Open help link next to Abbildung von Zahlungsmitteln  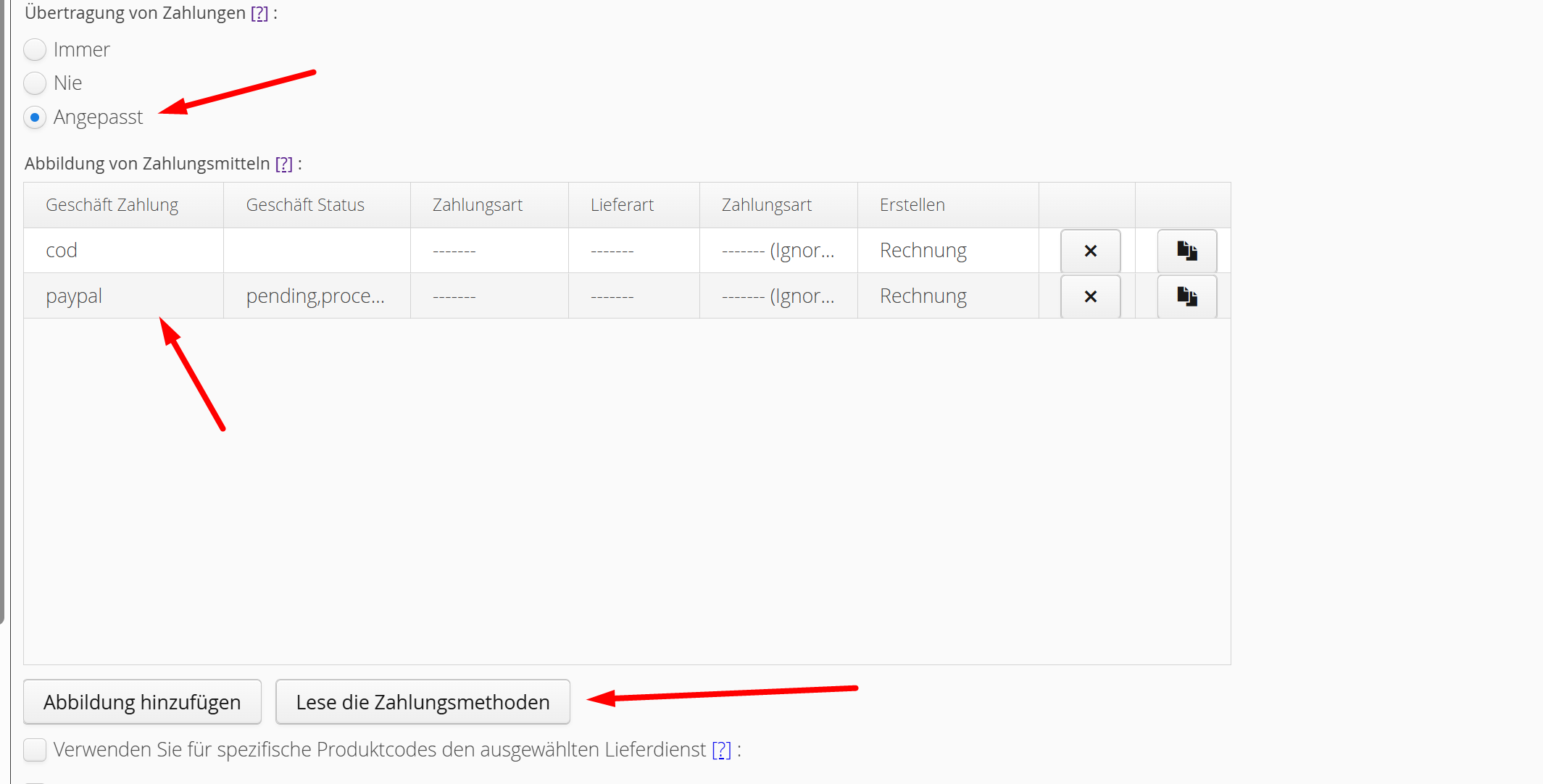284,164
